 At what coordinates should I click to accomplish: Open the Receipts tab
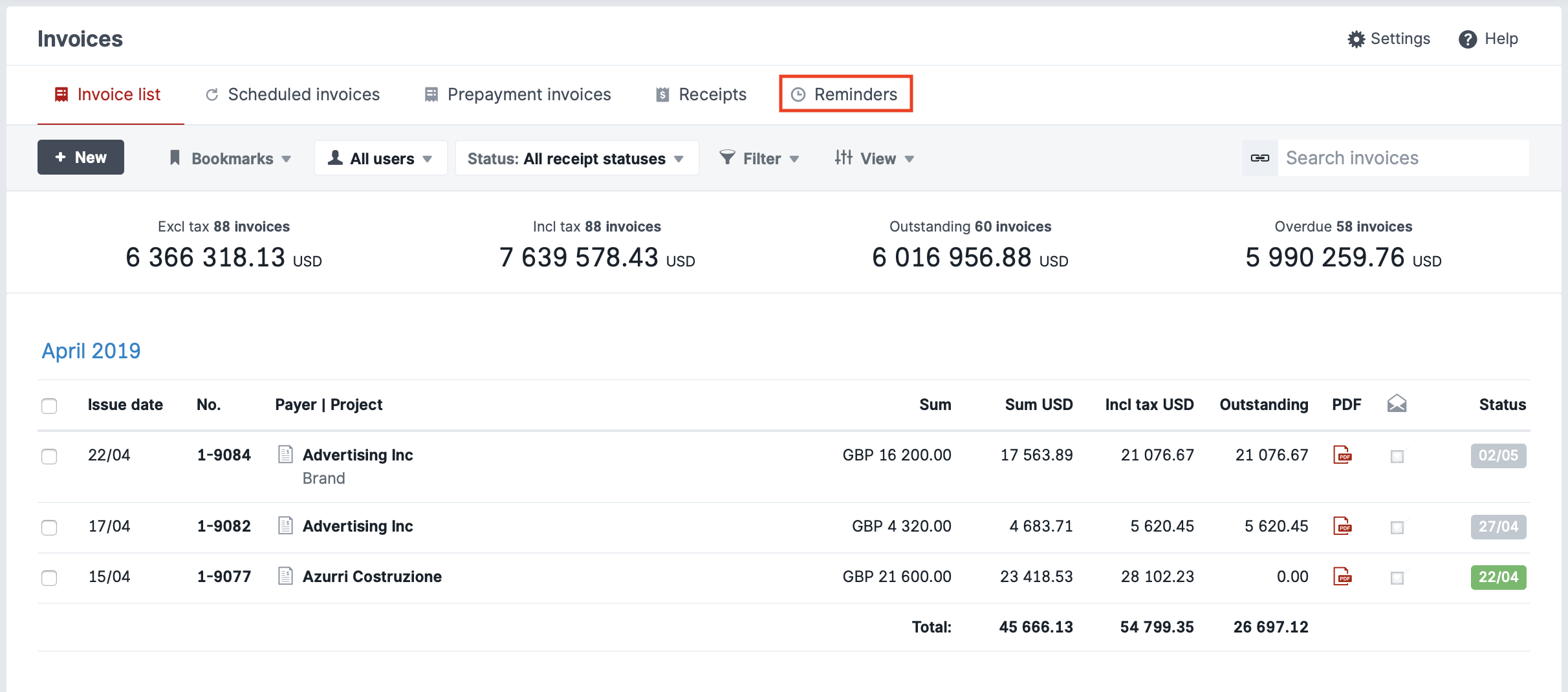click(x=701, y=94)
